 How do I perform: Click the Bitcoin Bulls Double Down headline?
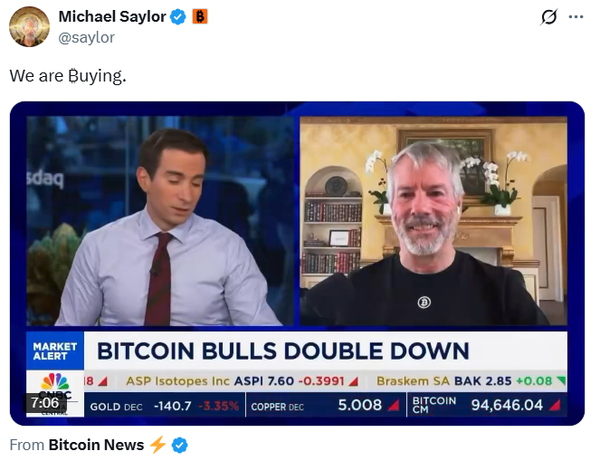pyautogui.click(x=283, y=351)
